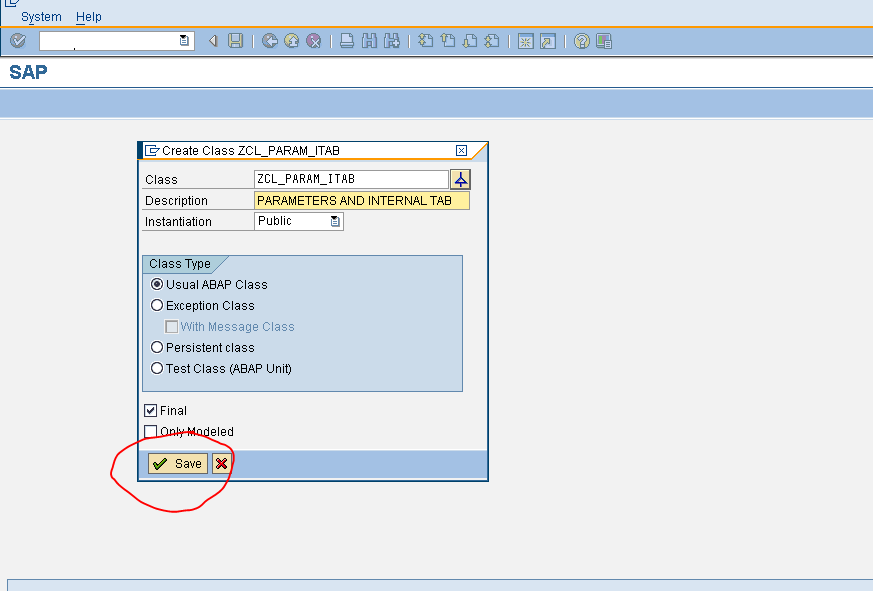
Task: Open the Instantiation dropdown showing Public
Action: tap(336, 220)
